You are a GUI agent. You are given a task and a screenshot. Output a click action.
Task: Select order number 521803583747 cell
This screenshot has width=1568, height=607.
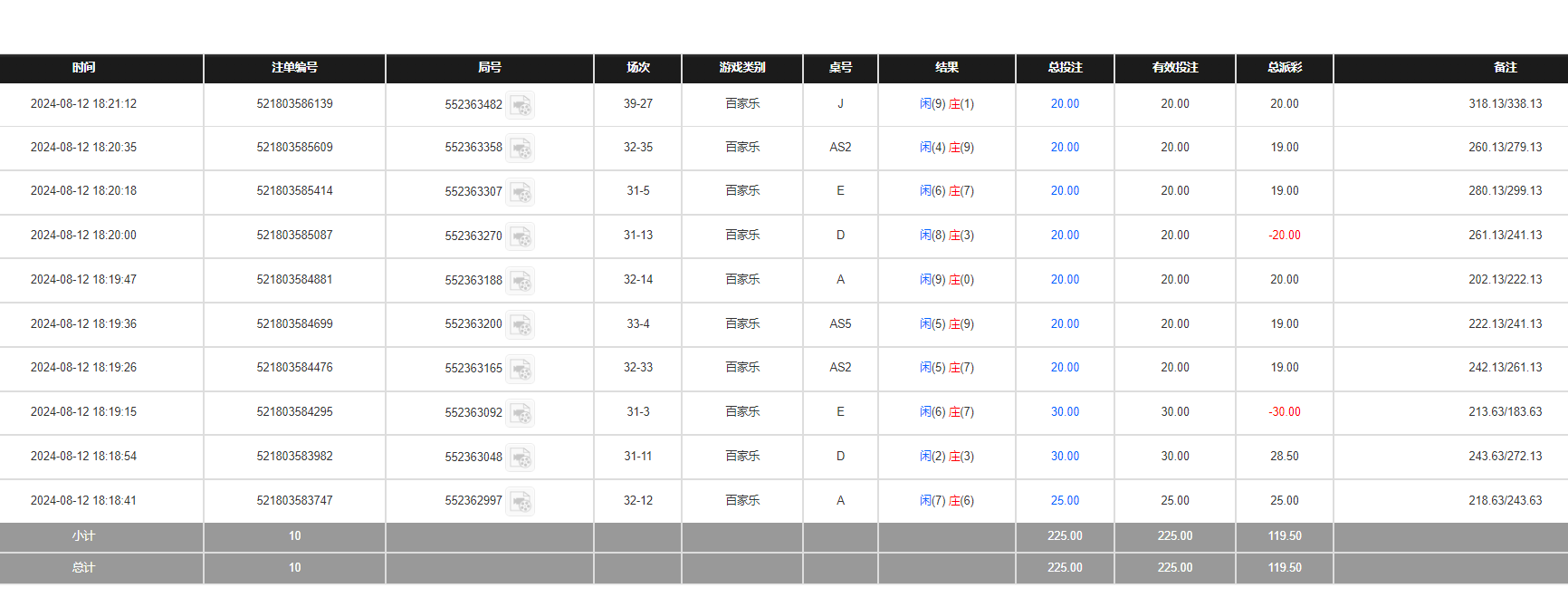click(x=294, y=501)
